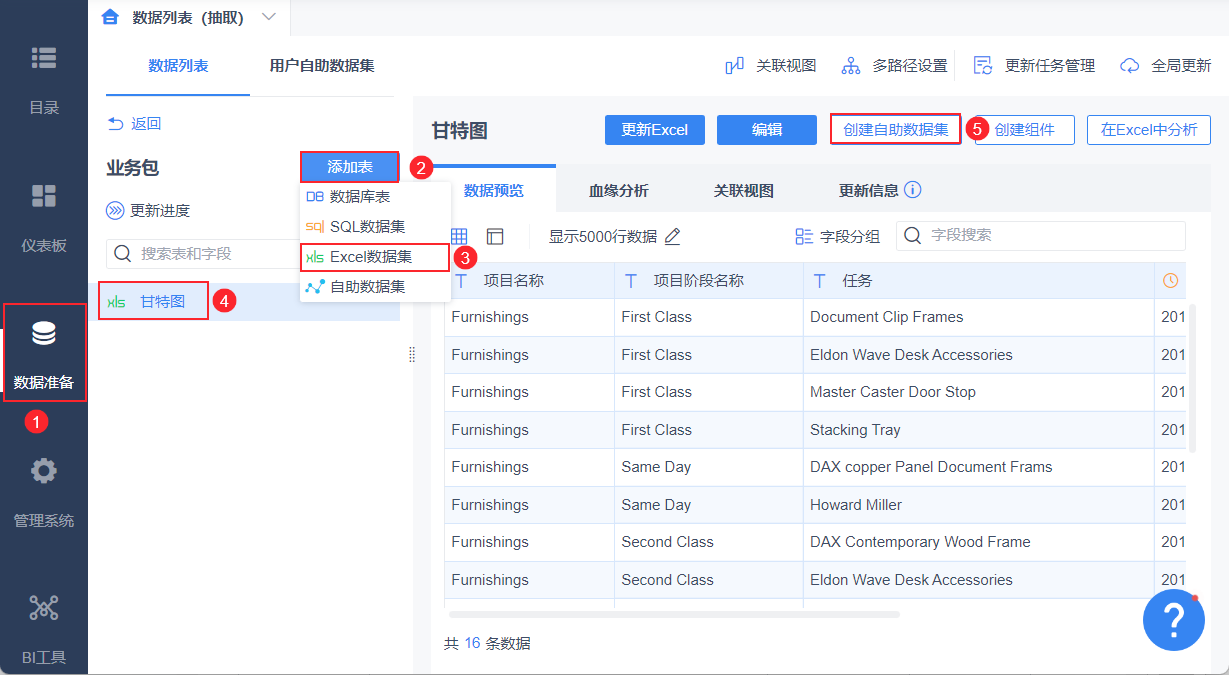Viewport: 1229px width, 675px height.
Task: Choose 数据库表 from the add table menu
Action: point(375,198)
